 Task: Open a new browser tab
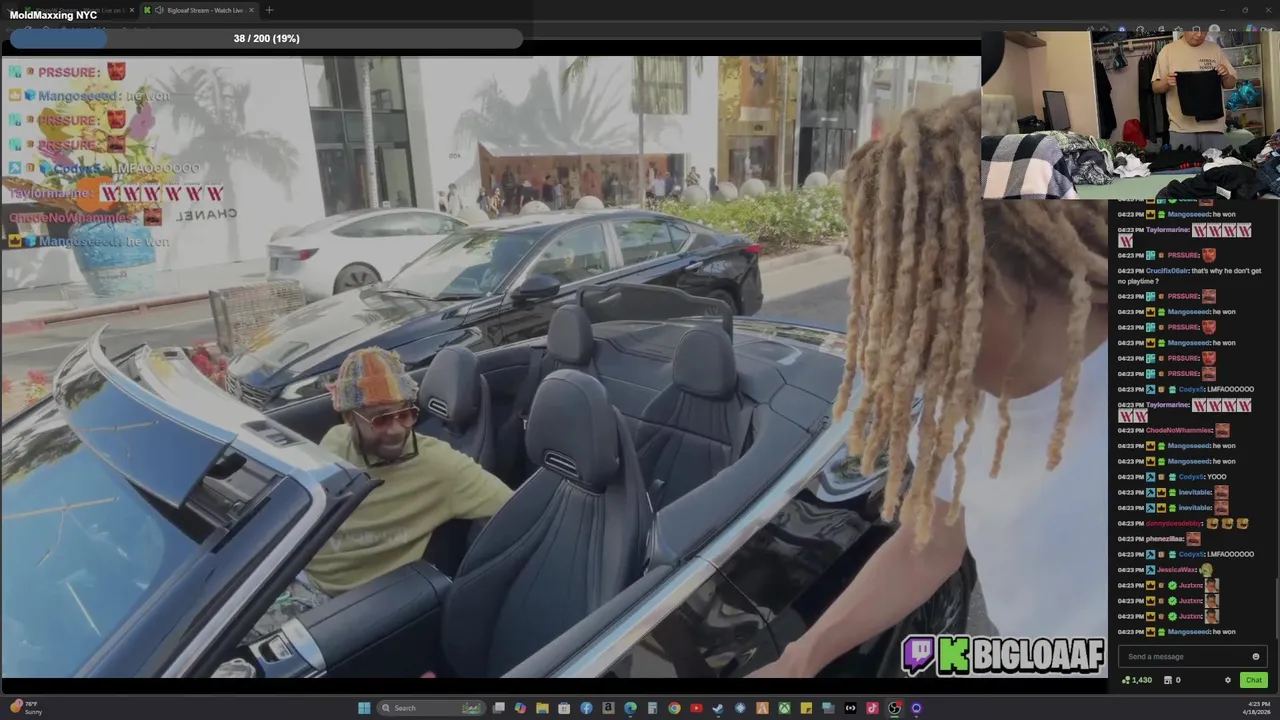pyautogui.click(x=269, y=10)
